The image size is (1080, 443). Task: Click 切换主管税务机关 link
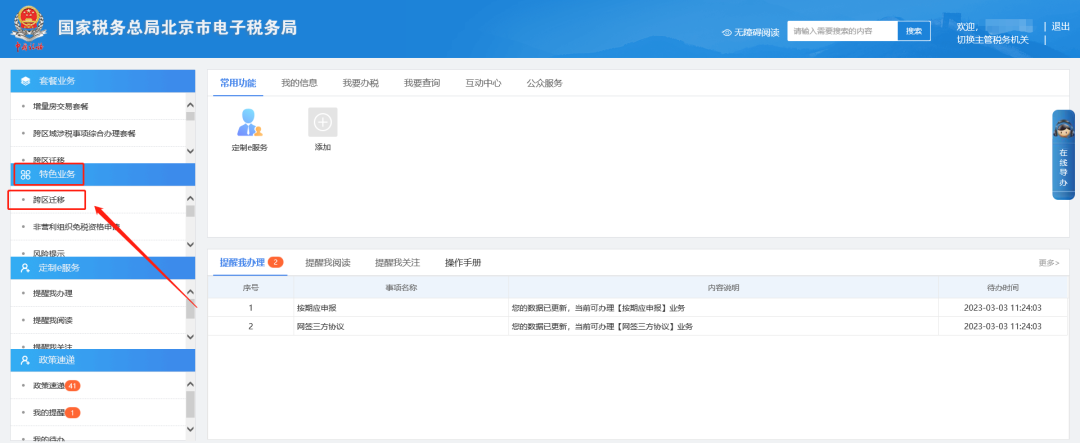point(993,39)
